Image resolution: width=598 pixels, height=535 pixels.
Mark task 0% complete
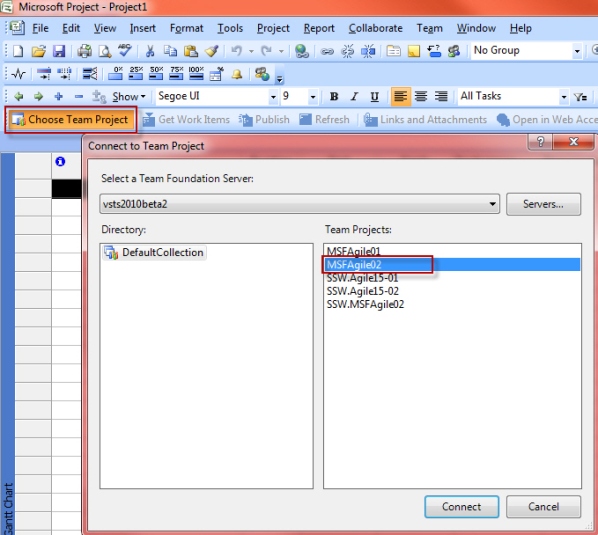pyautogui.click(x=116, y=73)
